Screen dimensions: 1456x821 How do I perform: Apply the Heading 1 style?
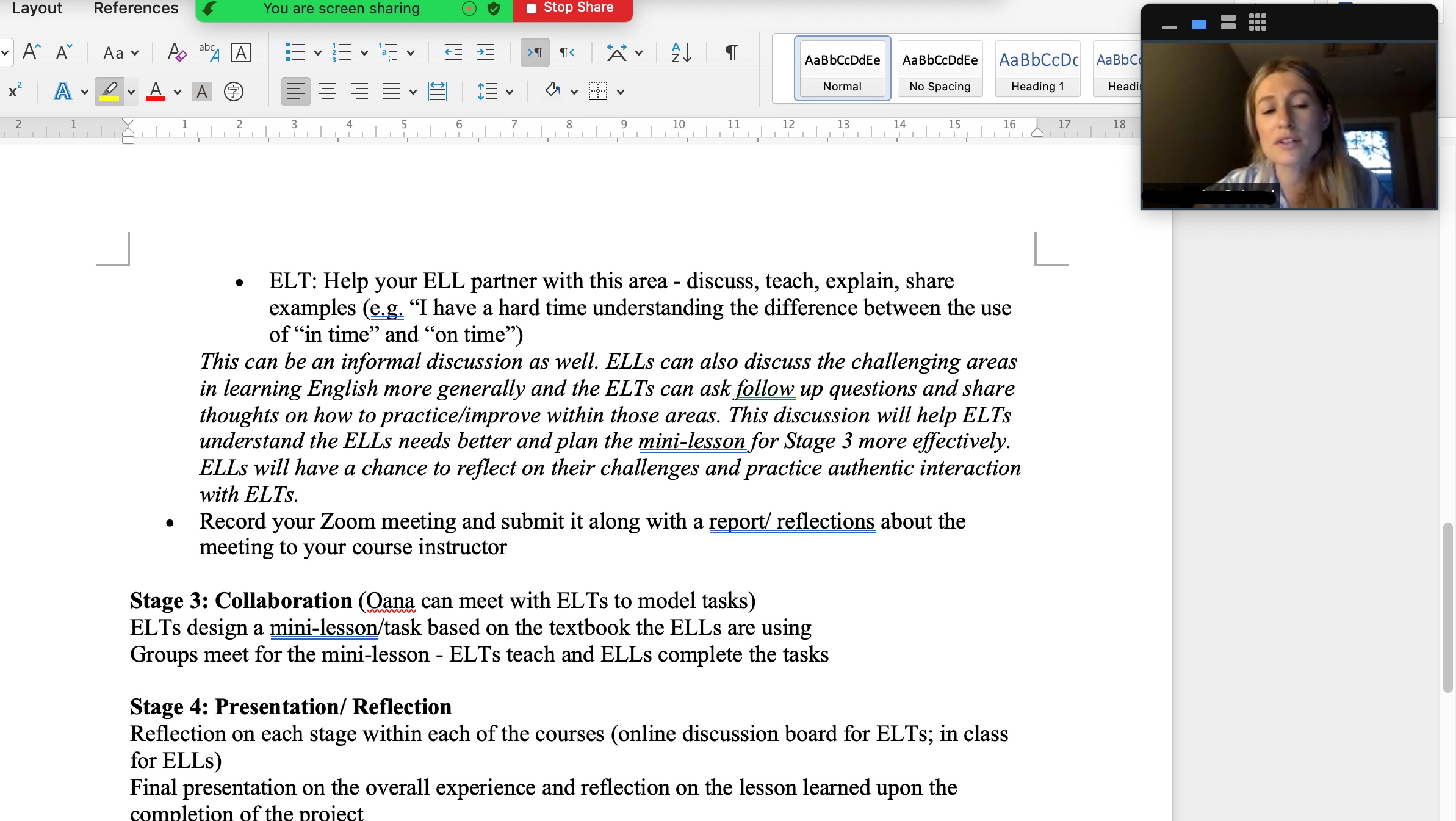[x=1037, y=68]
